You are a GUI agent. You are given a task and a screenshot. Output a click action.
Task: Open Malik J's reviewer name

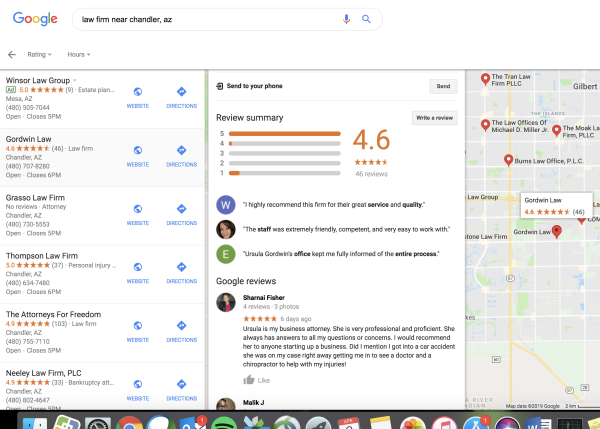coord(253,402)
